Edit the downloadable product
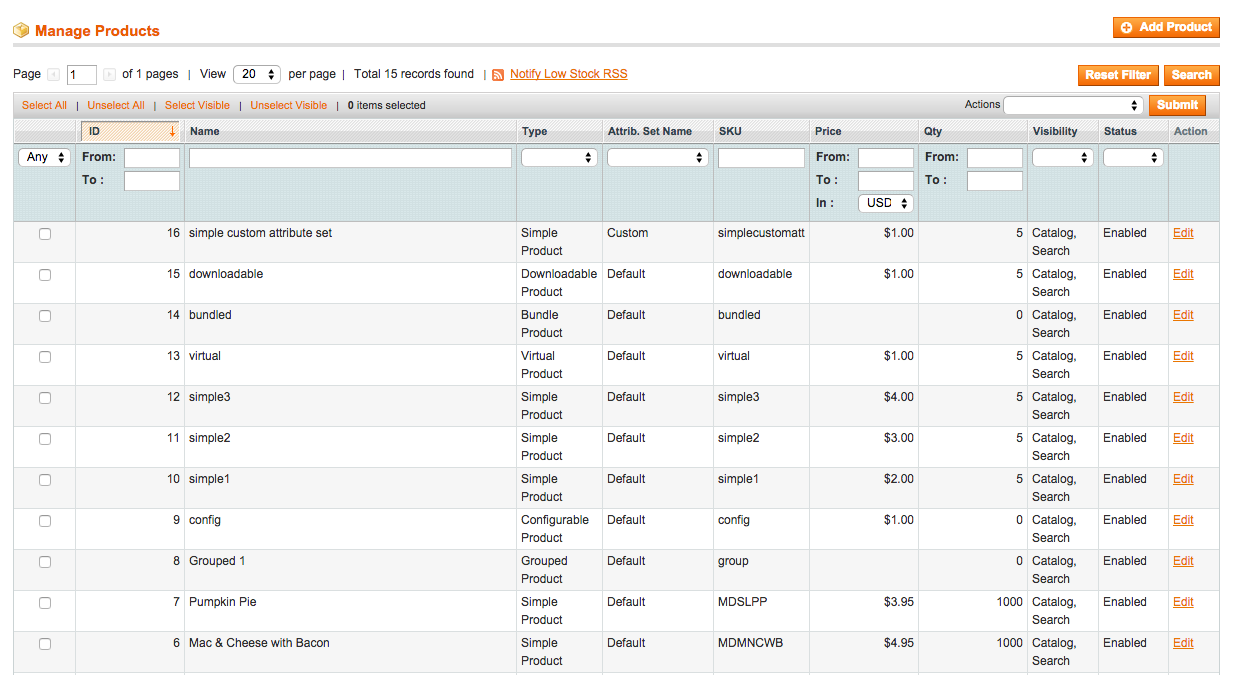Viewport: 1233px width, 675px height. point(1183,274)
